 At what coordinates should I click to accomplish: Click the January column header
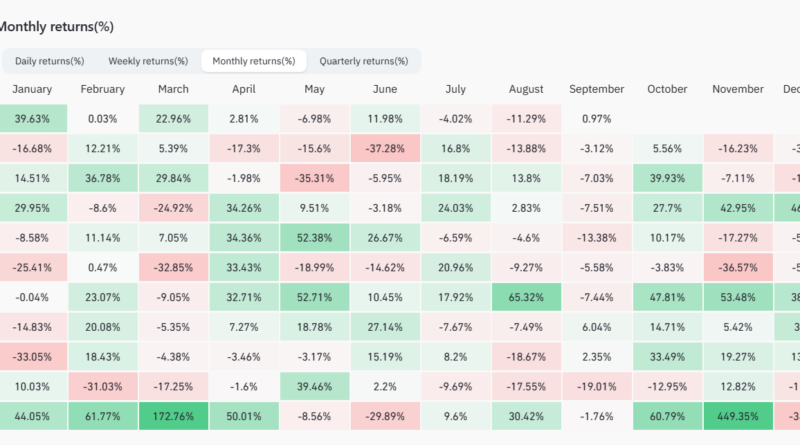[x=33, y=90]
